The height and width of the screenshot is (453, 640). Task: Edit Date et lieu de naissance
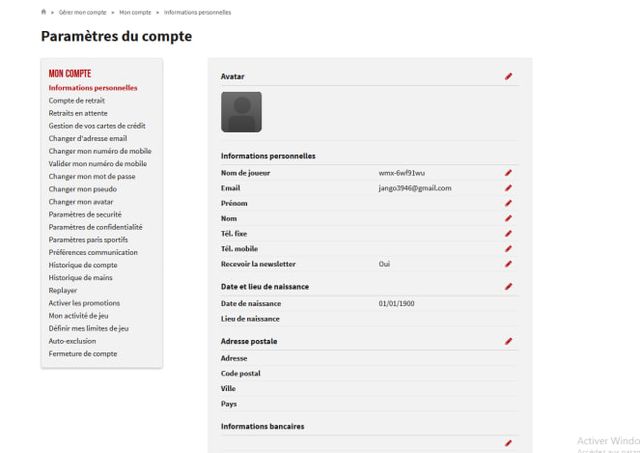(508, 287)
